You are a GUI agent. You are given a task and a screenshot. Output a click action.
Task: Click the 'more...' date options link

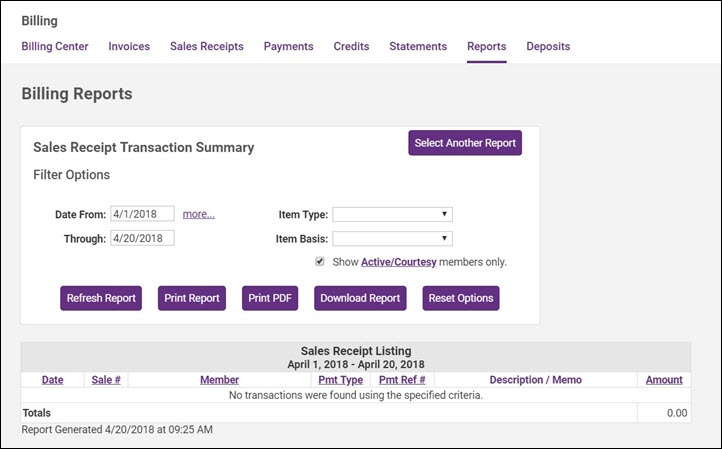tap(199, 214)
